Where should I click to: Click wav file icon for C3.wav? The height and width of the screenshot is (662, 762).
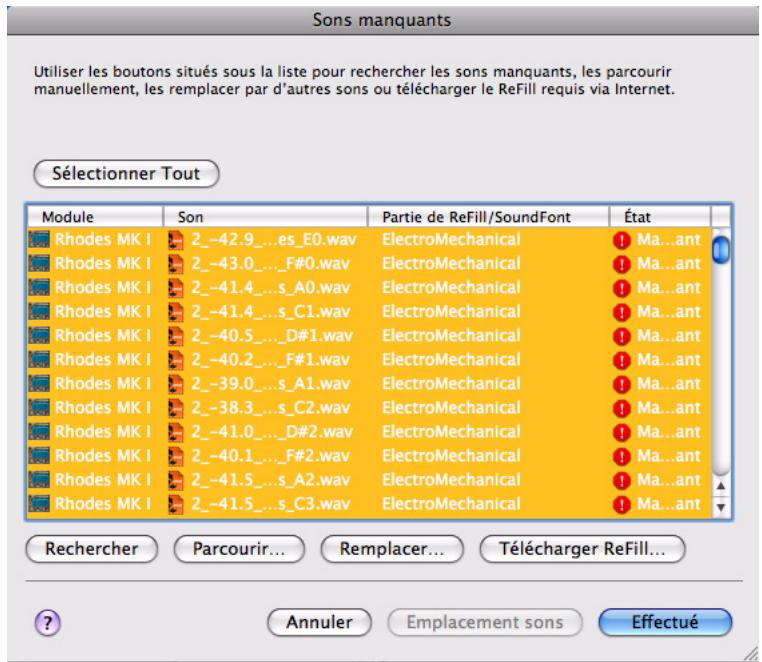click(x=176, y=505)
